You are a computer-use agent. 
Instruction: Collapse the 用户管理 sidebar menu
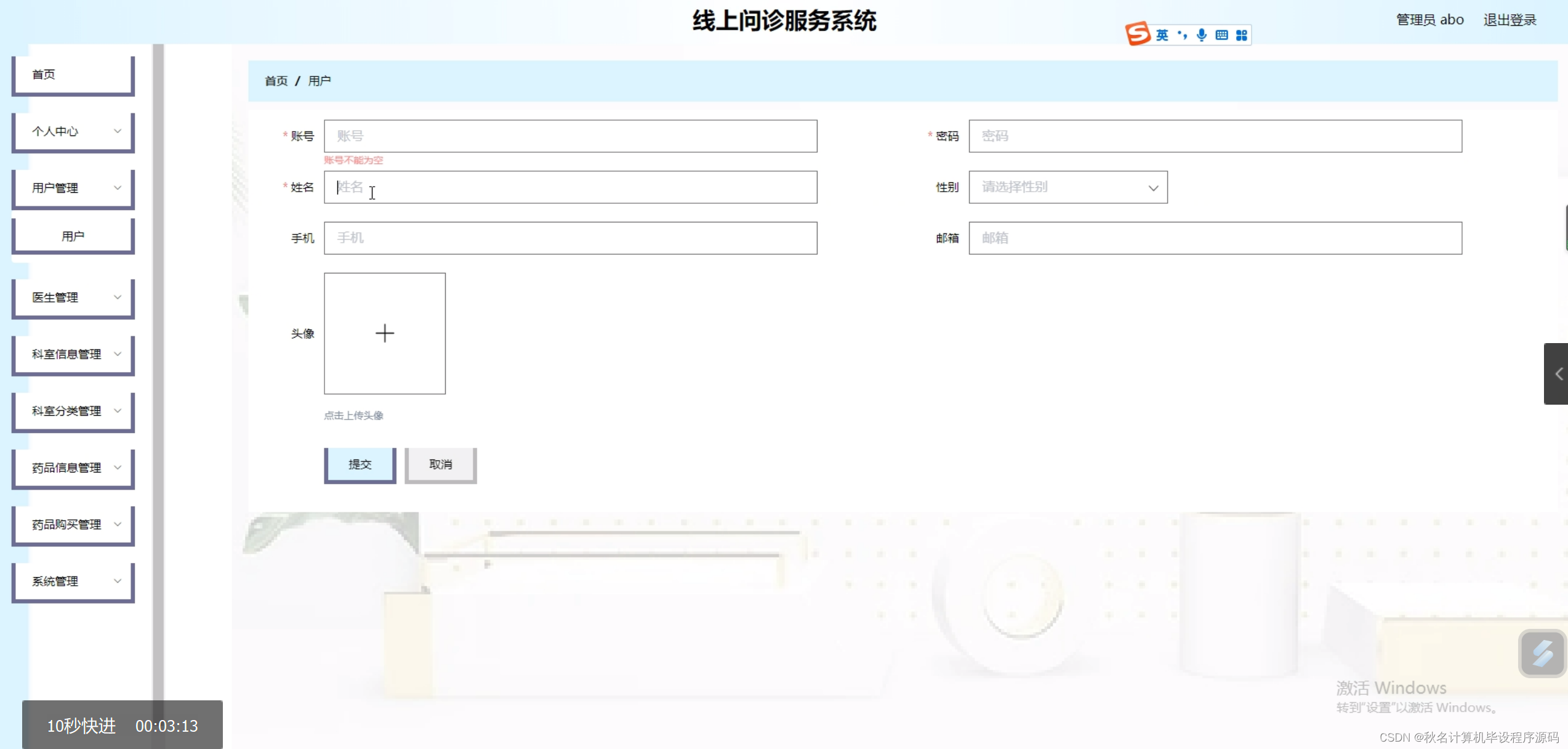click(x=73, y=188)
